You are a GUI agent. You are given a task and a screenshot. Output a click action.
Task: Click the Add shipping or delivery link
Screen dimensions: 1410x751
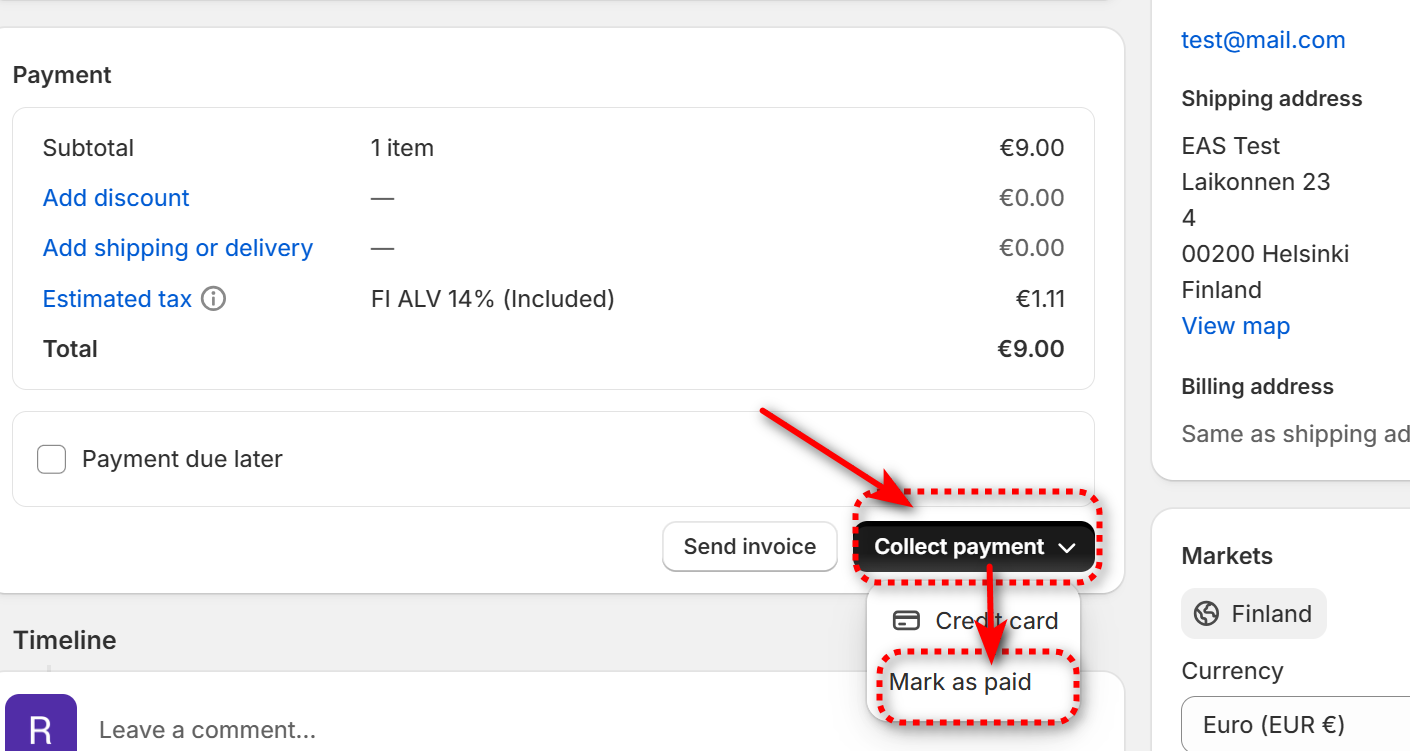click(x=178, y=248)
